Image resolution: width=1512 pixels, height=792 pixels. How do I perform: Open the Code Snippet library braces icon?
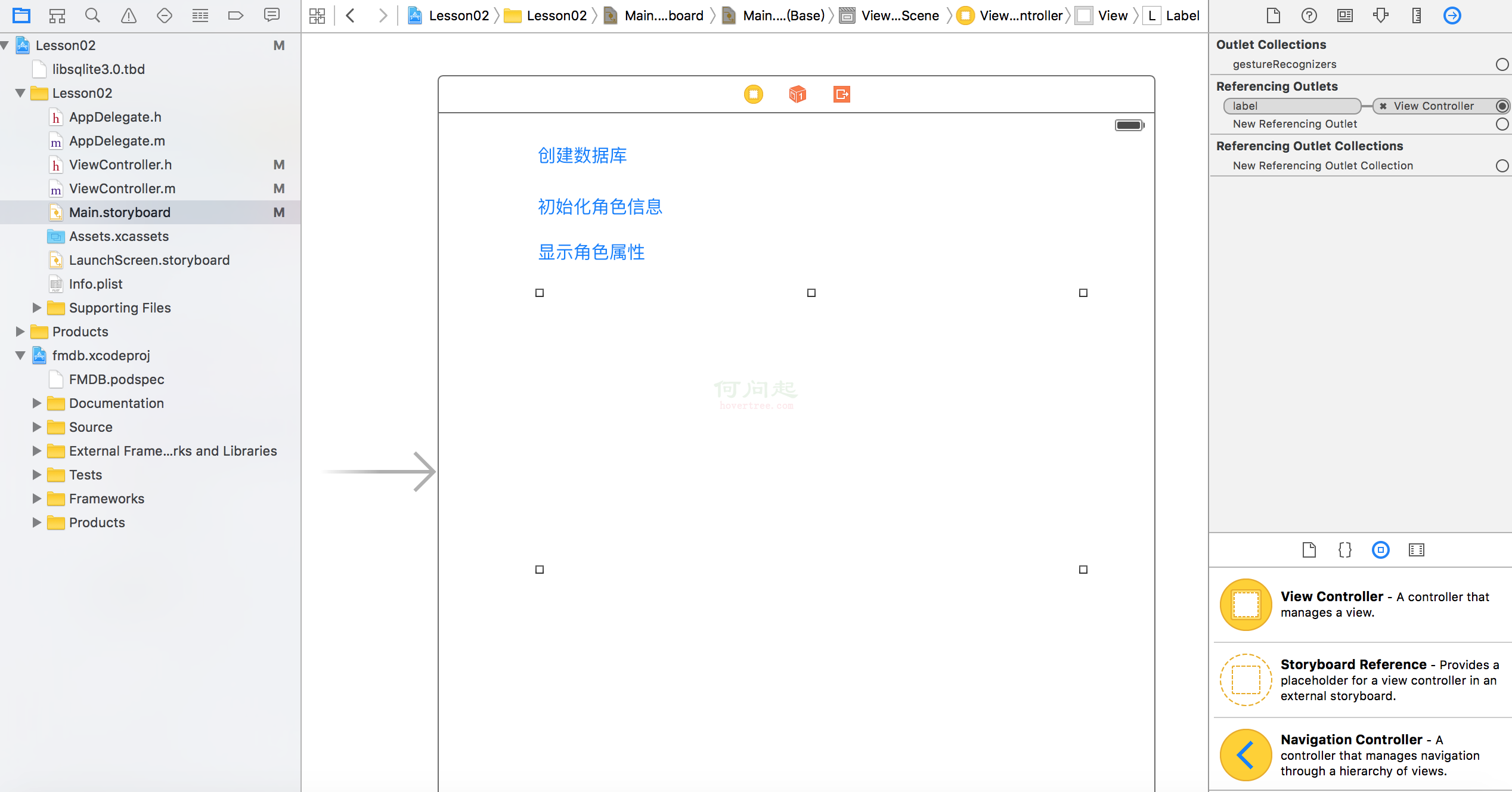click(1344, 550)
